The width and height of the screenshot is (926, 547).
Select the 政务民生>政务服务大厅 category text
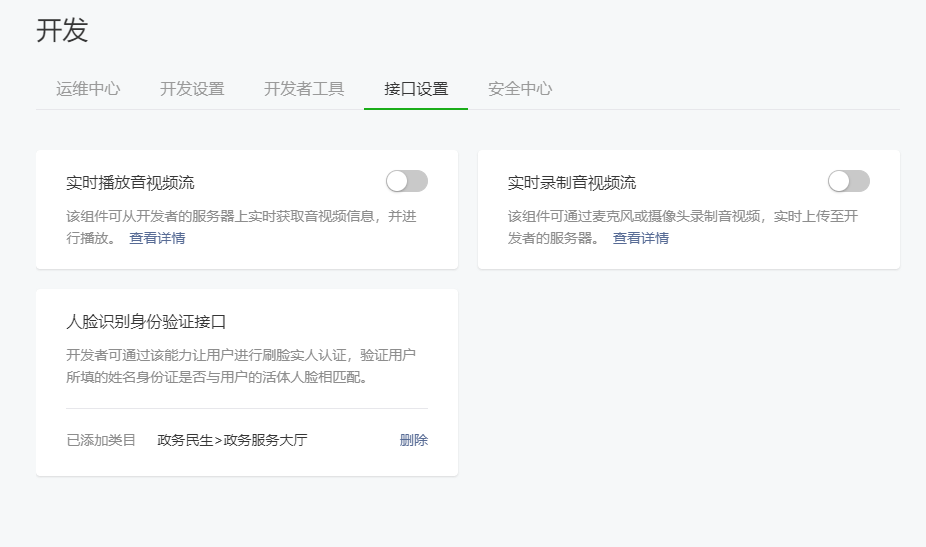232,440
